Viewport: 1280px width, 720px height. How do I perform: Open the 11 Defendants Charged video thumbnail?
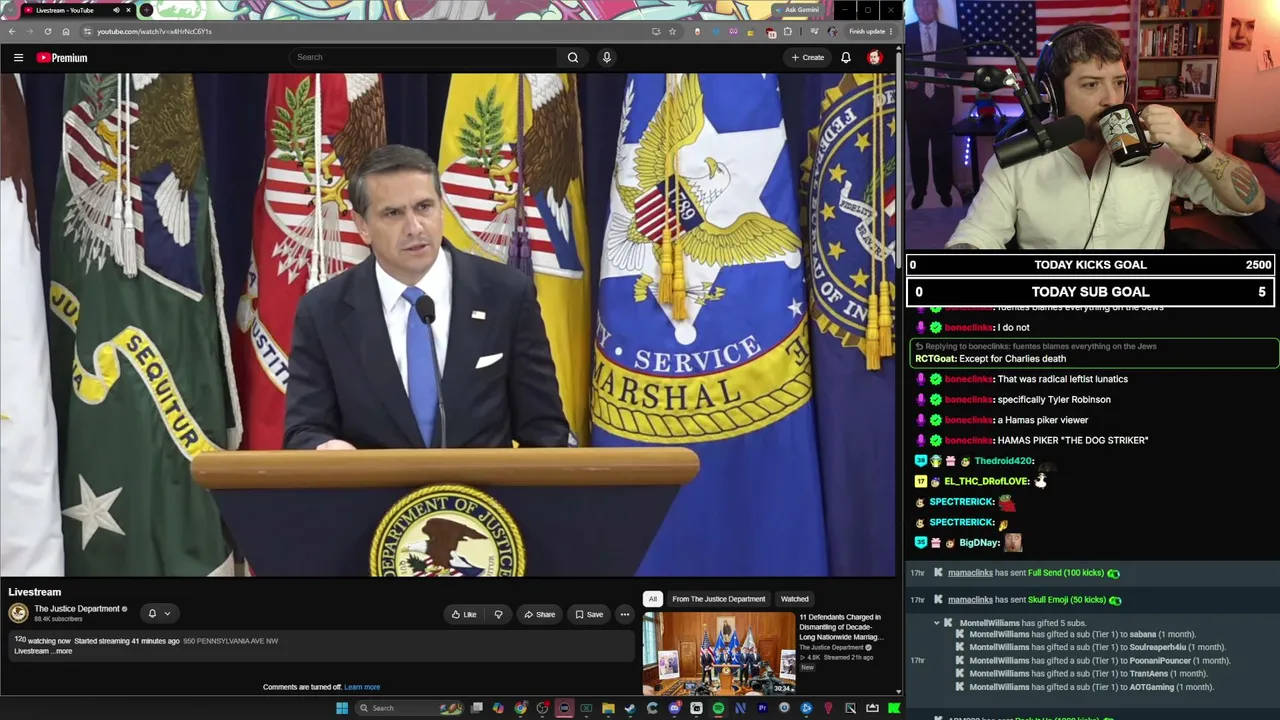(719, 653)
